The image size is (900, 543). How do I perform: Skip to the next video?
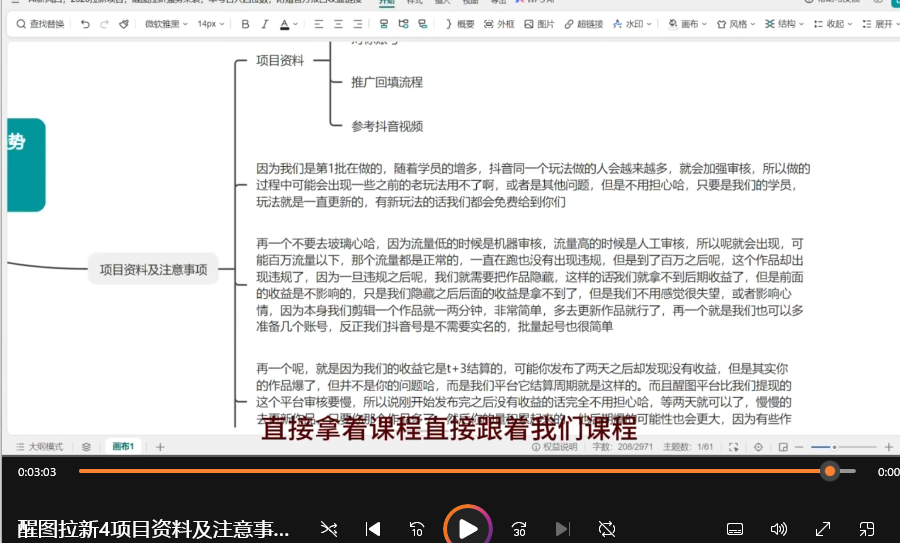pos(562,529)
